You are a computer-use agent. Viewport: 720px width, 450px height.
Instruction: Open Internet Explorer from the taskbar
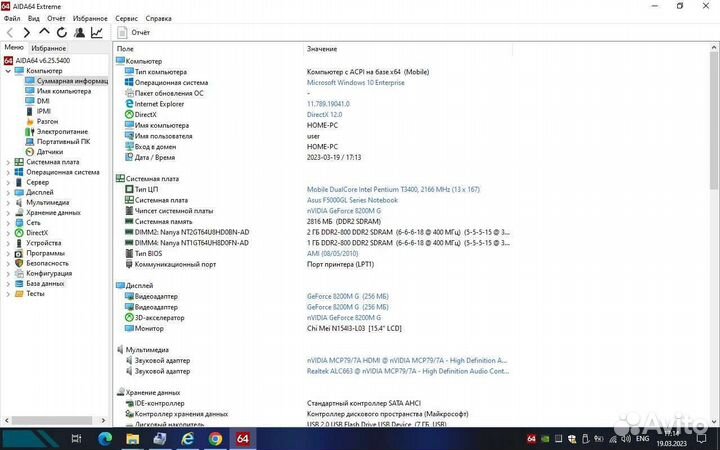click(x=187, y=439)
